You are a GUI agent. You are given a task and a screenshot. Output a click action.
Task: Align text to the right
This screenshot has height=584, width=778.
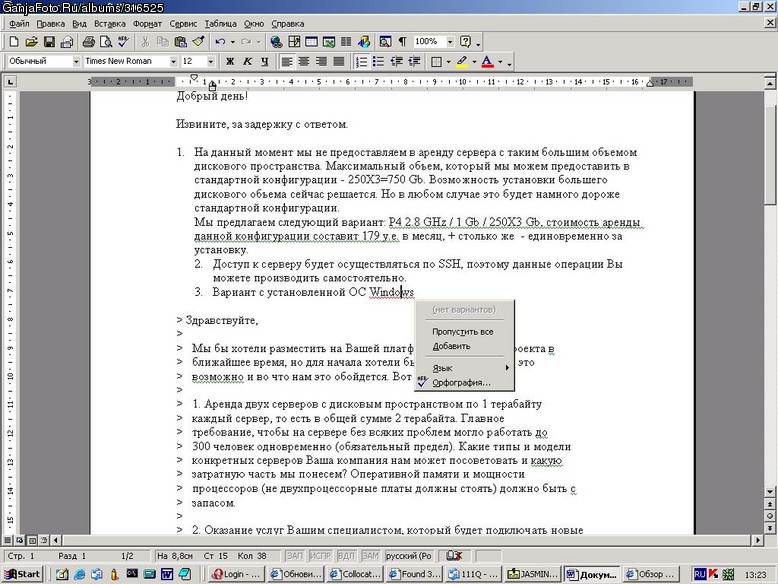pos(321,62)
